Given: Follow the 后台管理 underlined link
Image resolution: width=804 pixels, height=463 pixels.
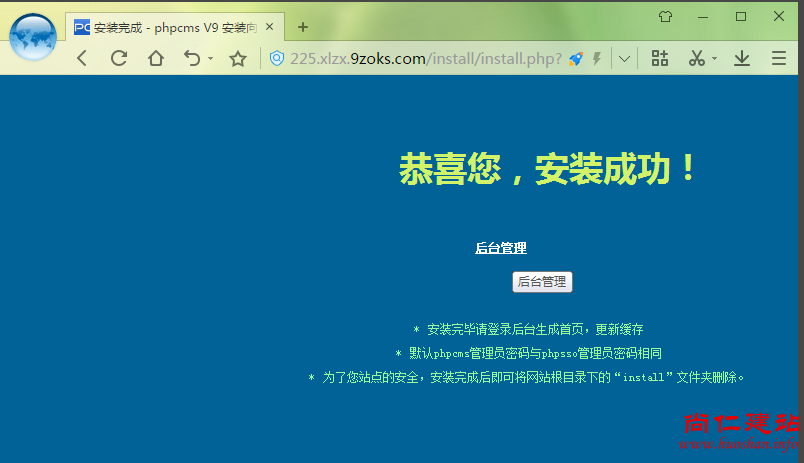Looking at the screenshot, I should coord(500,248).
